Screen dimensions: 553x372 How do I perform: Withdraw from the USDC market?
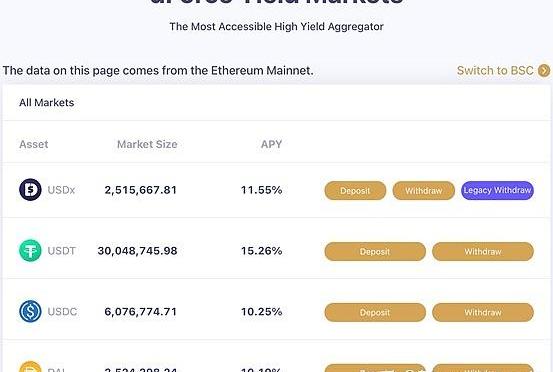(483, 312)
